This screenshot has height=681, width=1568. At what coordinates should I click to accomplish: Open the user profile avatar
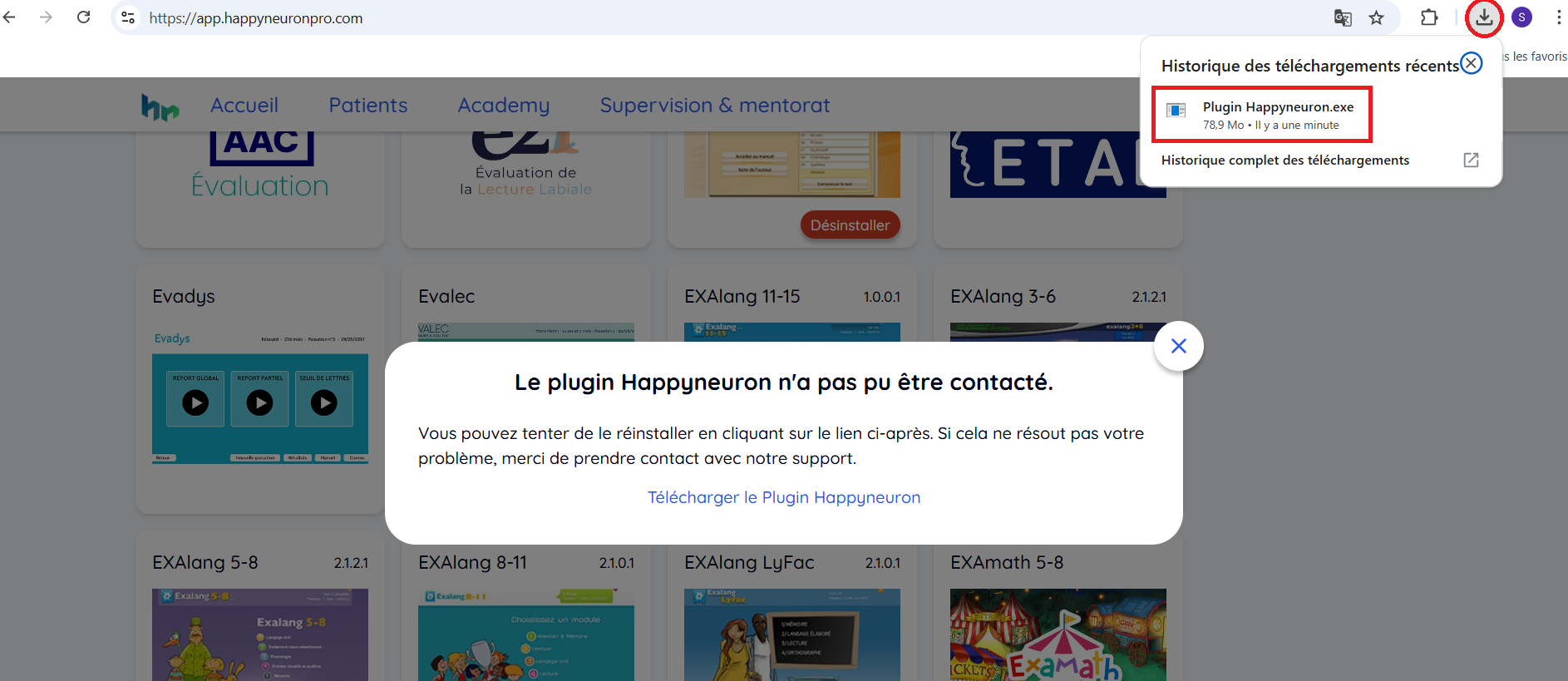click(x=1521, y=17)
